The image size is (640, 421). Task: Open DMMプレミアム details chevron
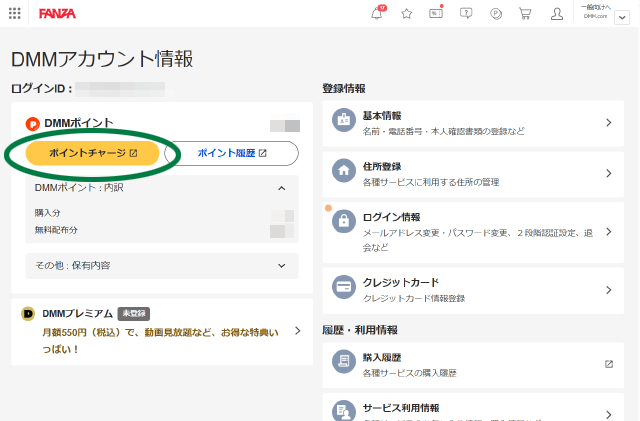coord(298,331)
